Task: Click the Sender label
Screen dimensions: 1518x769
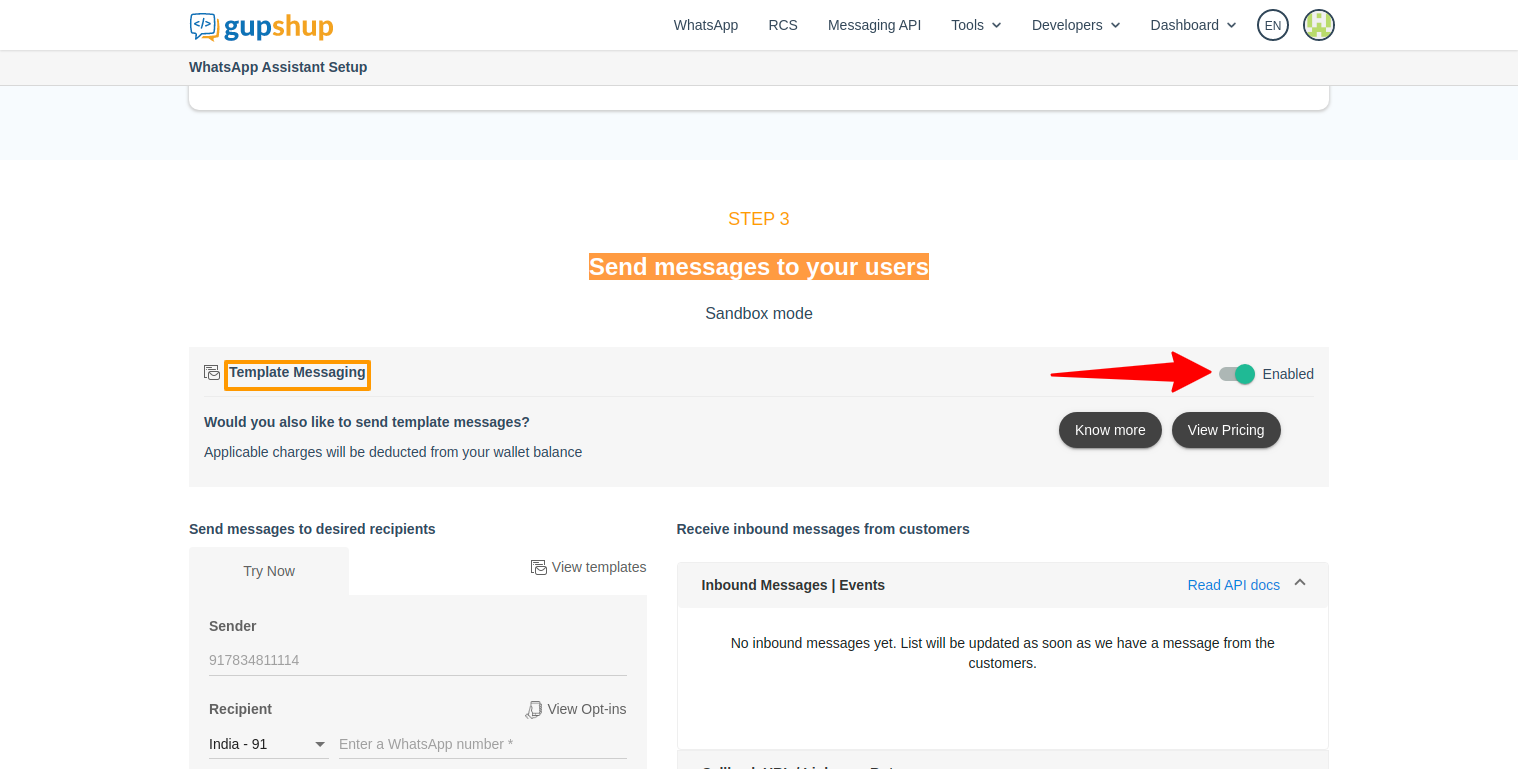Action: click(x=233, y=626)
